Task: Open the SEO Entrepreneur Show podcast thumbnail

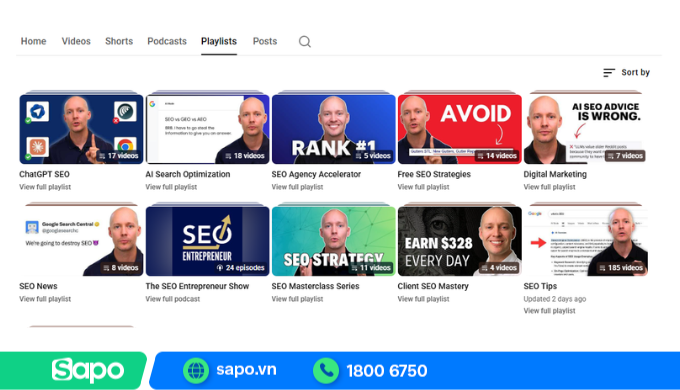Action: click(207, 241)
